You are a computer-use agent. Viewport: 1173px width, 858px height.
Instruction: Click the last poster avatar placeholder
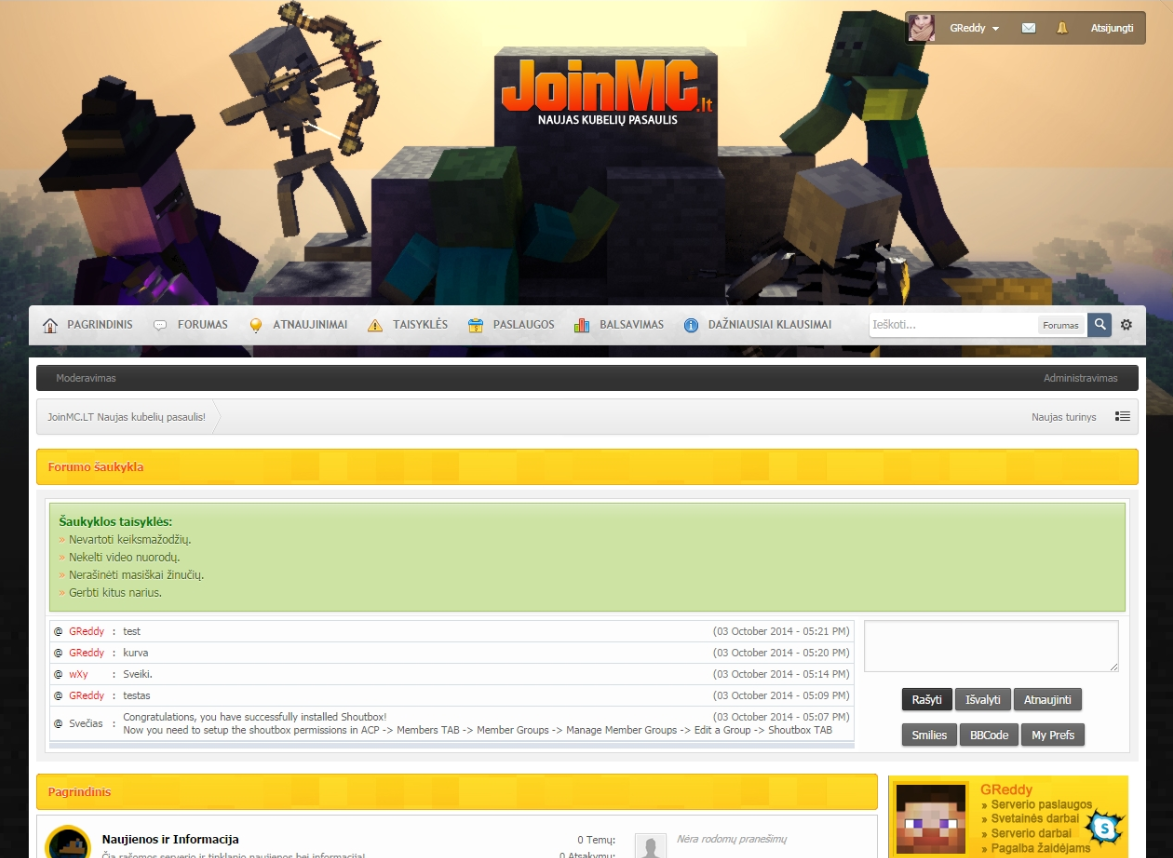point(650,845)
